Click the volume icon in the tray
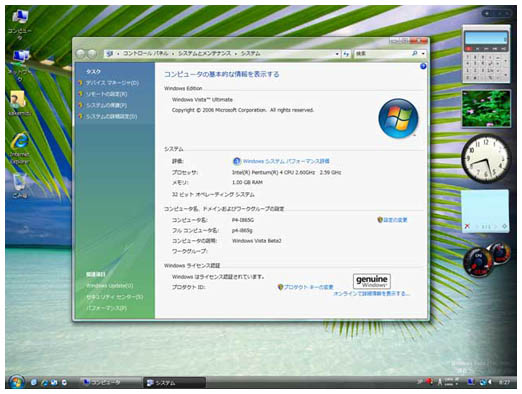Screen dimensions: 522x394 [x=490, y=382]
